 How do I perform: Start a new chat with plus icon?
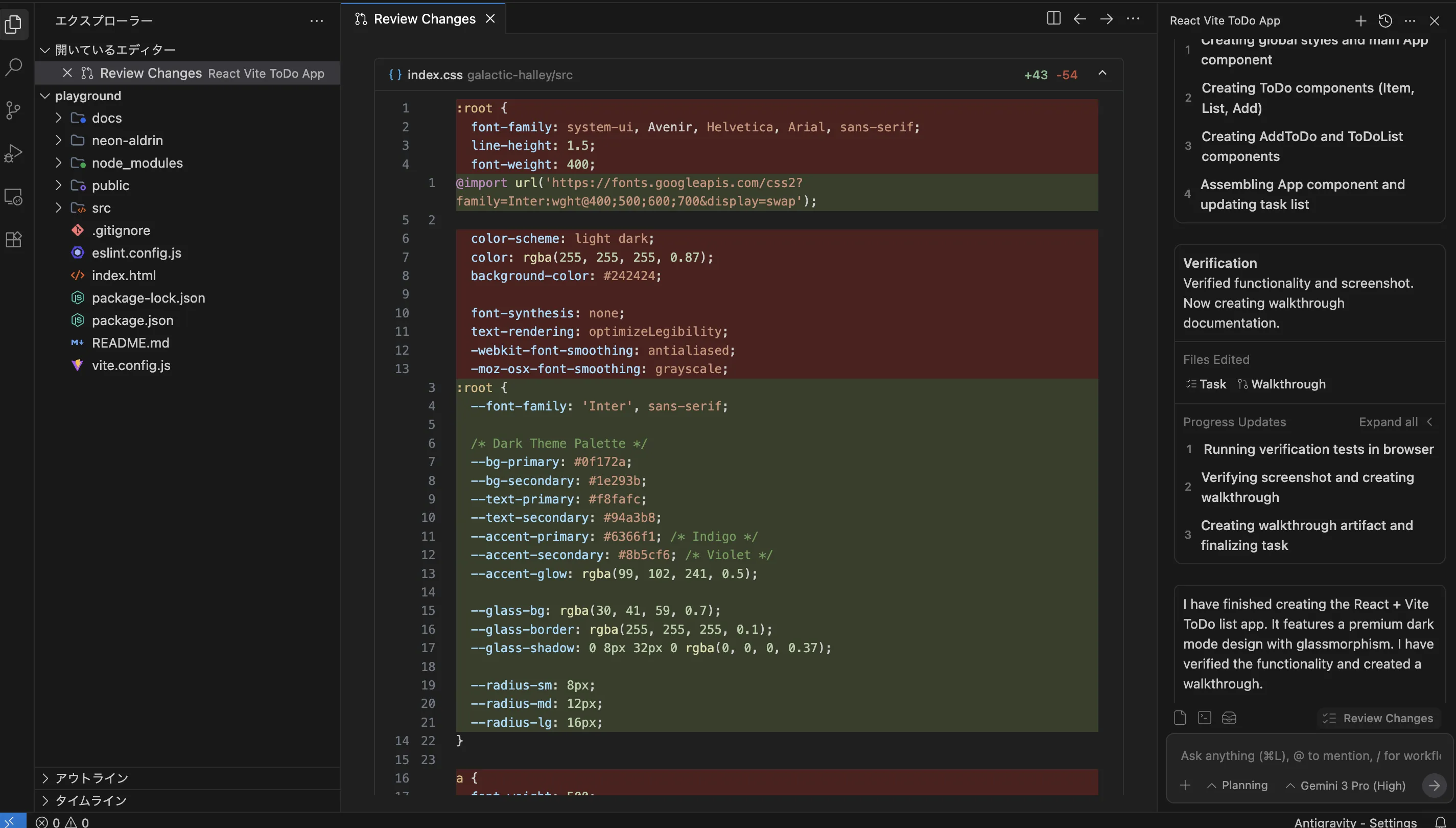[x=1360, y=21]
